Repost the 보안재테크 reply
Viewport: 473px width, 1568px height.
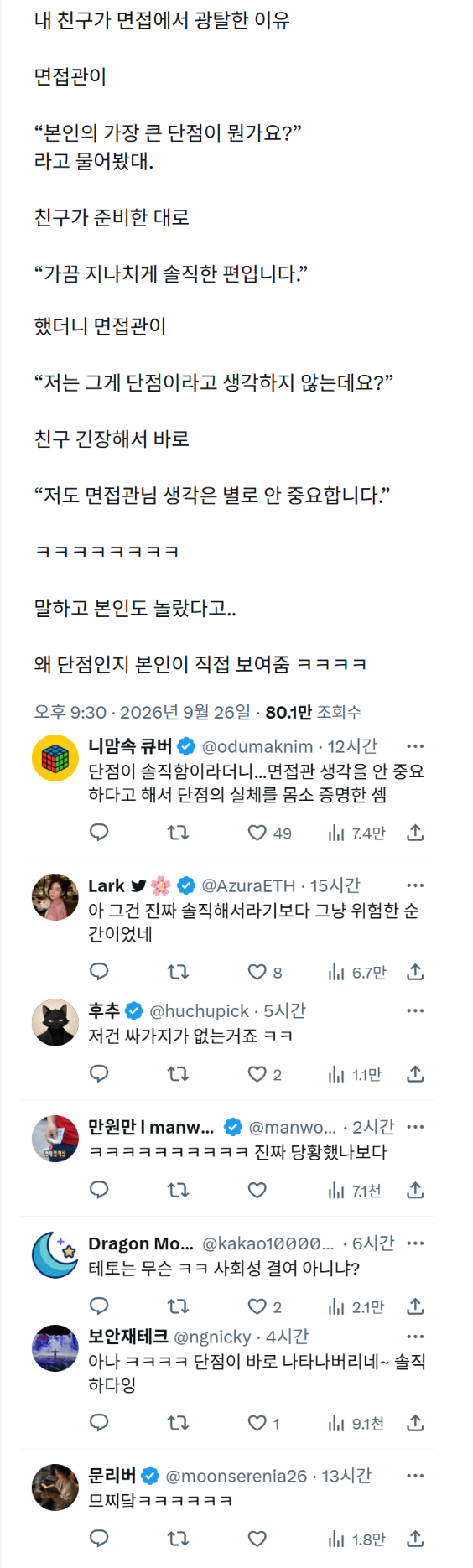pyautogui.click(x=178, y=1423)
